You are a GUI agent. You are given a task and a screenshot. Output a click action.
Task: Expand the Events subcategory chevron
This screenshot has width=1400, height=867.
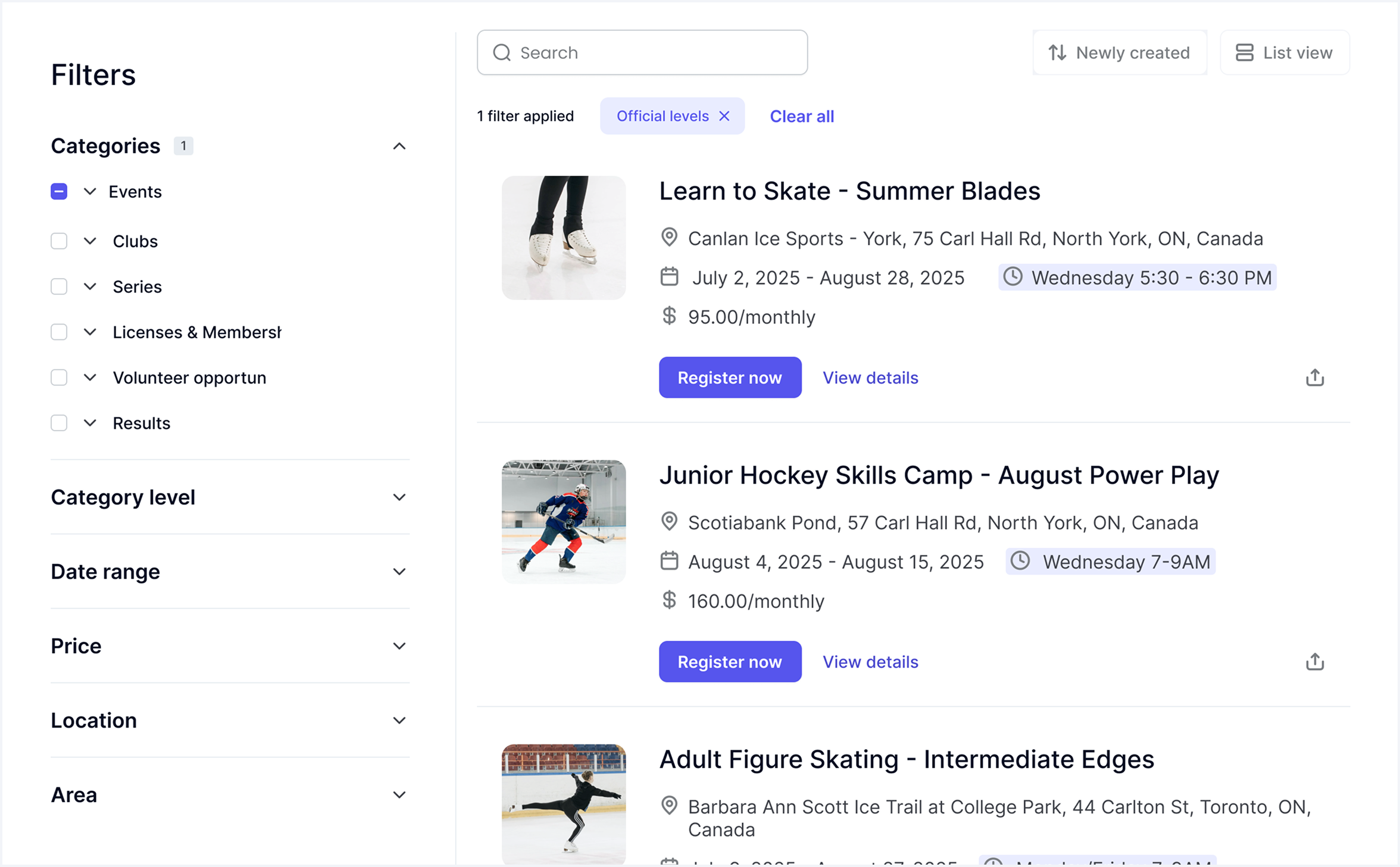click(x=90, y=192)
